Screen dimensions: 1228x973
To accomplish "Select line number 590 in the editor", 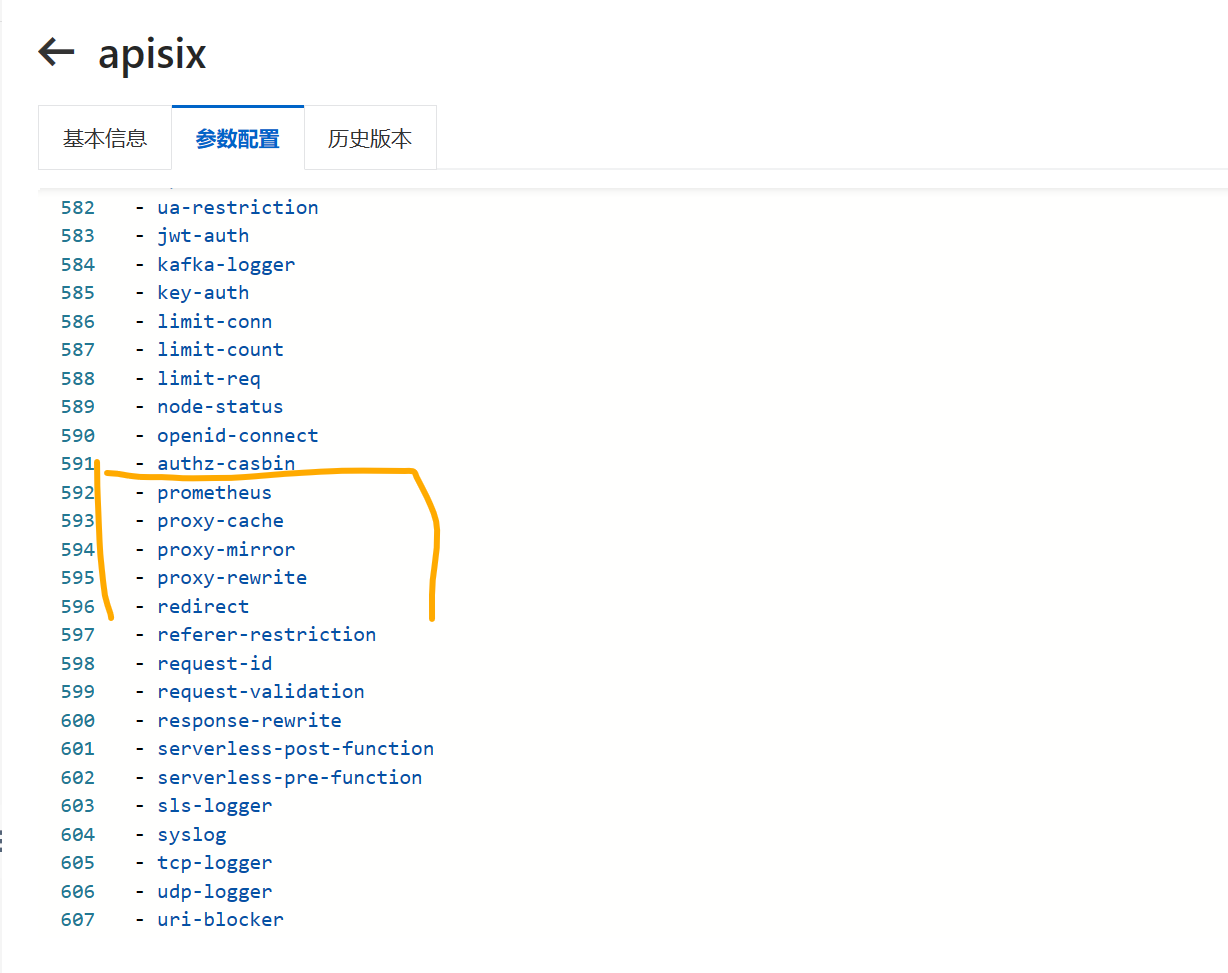I will pos(77,435).
